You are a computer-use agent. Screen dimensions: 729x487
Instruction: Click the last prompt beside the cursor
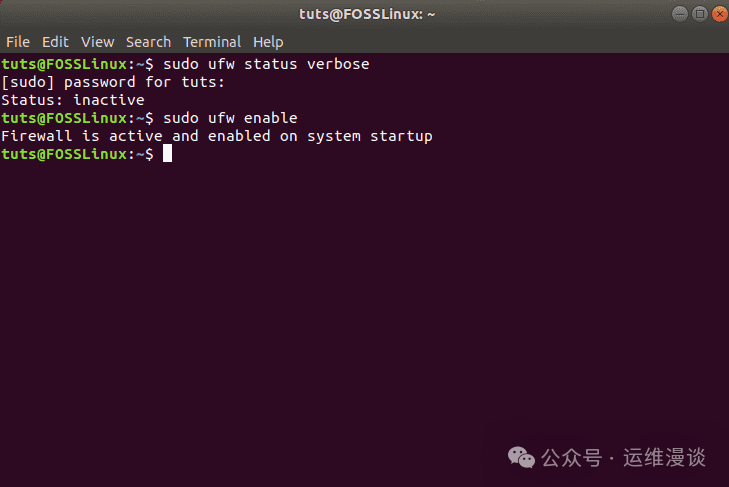[78, 154]
